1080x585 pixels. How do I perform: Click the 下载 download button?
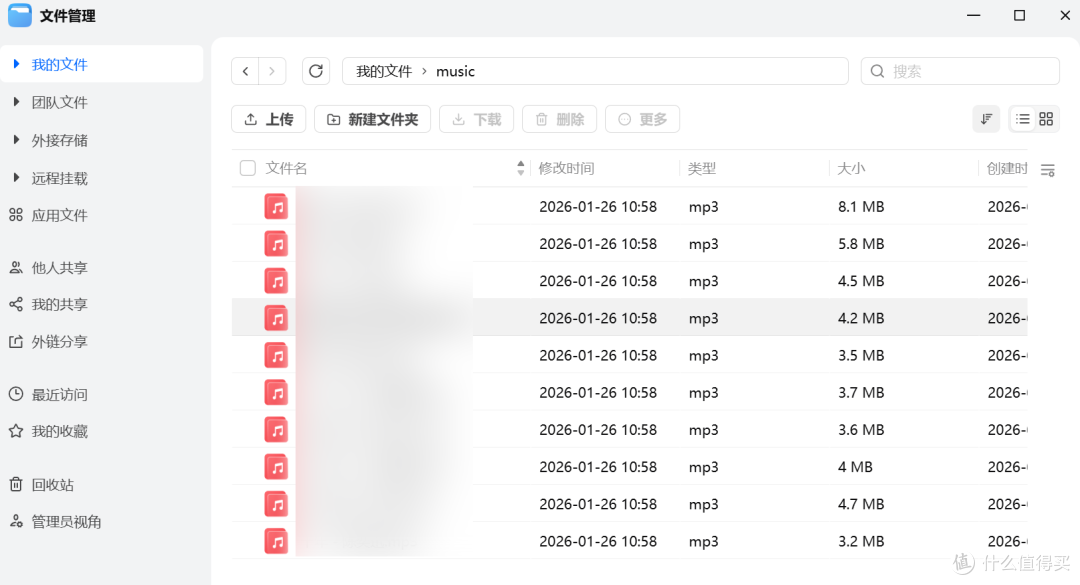click(x=477, y=119)
